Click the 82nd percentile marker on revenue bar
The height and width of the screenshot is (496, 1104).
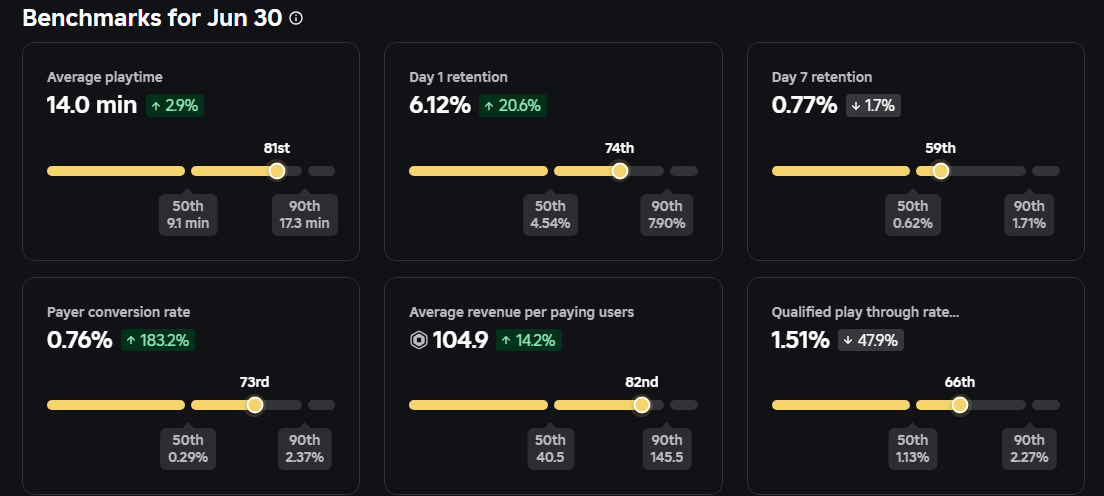642,405
